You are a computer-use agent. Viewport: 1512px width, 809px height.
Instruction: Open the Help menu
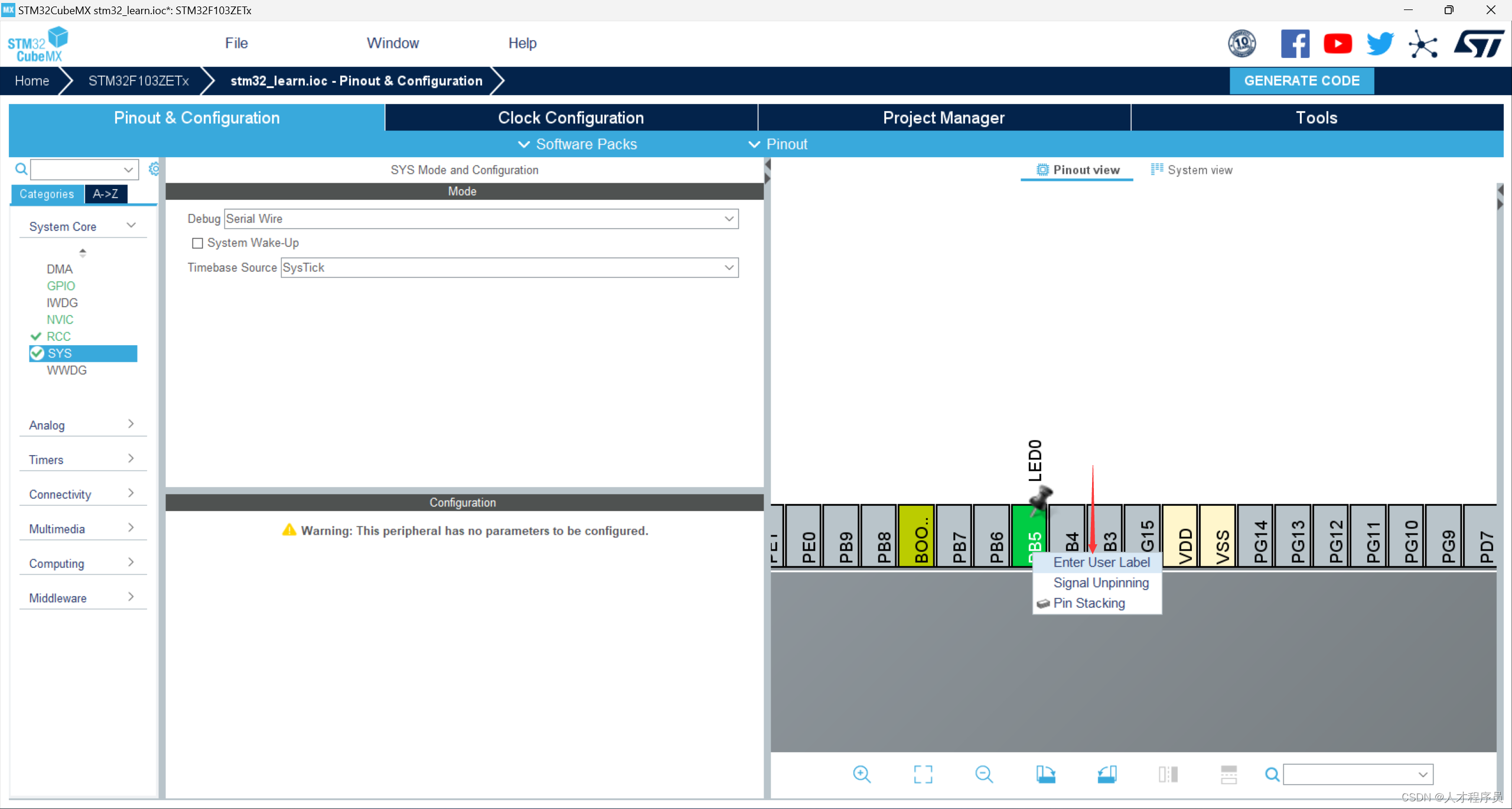click(522, 43)
